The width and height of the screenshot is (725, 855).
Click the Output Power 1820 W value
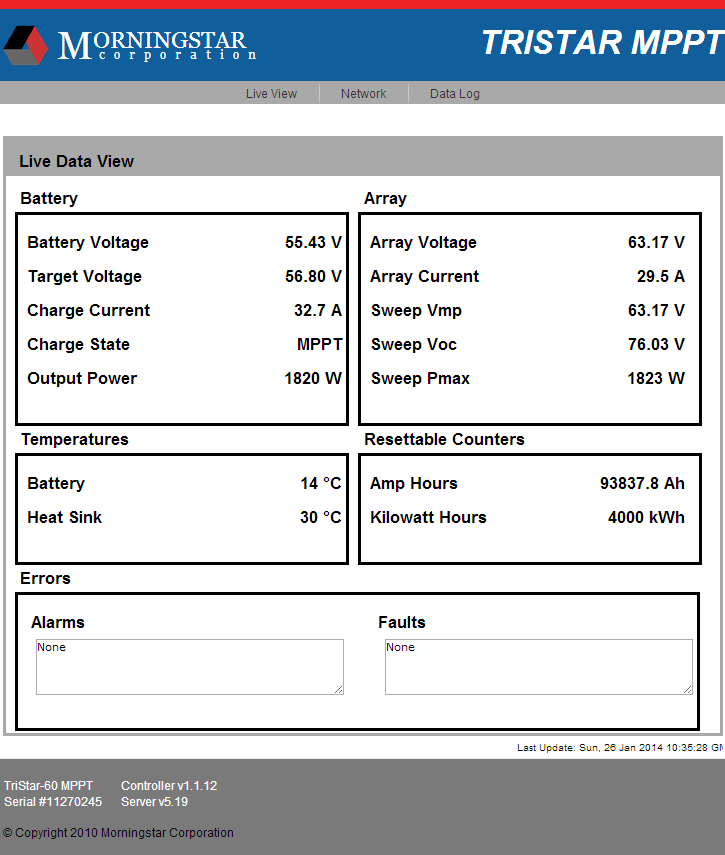pos(313,379)
